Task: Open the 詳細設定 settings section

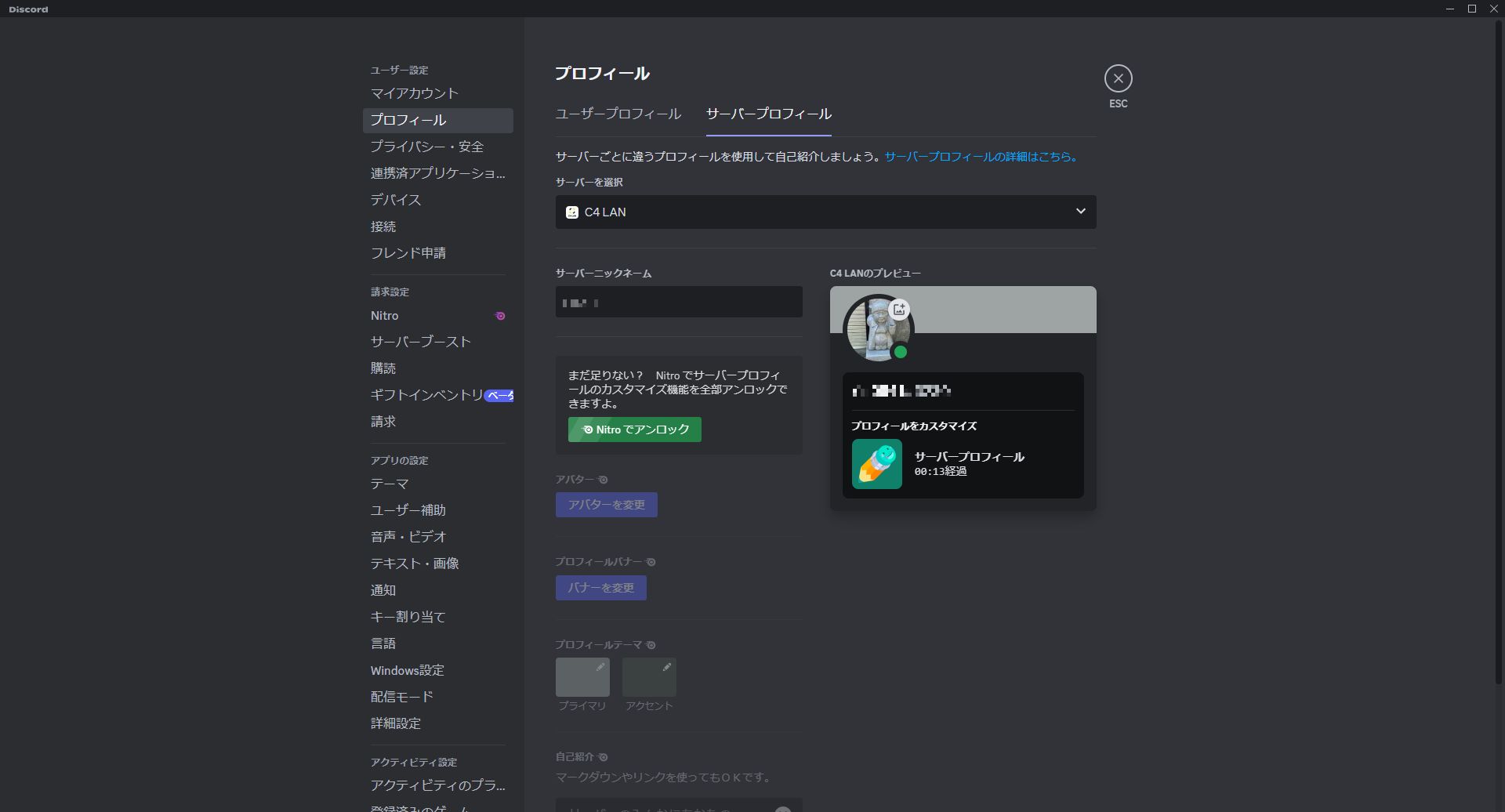Action: pos(395,723)
